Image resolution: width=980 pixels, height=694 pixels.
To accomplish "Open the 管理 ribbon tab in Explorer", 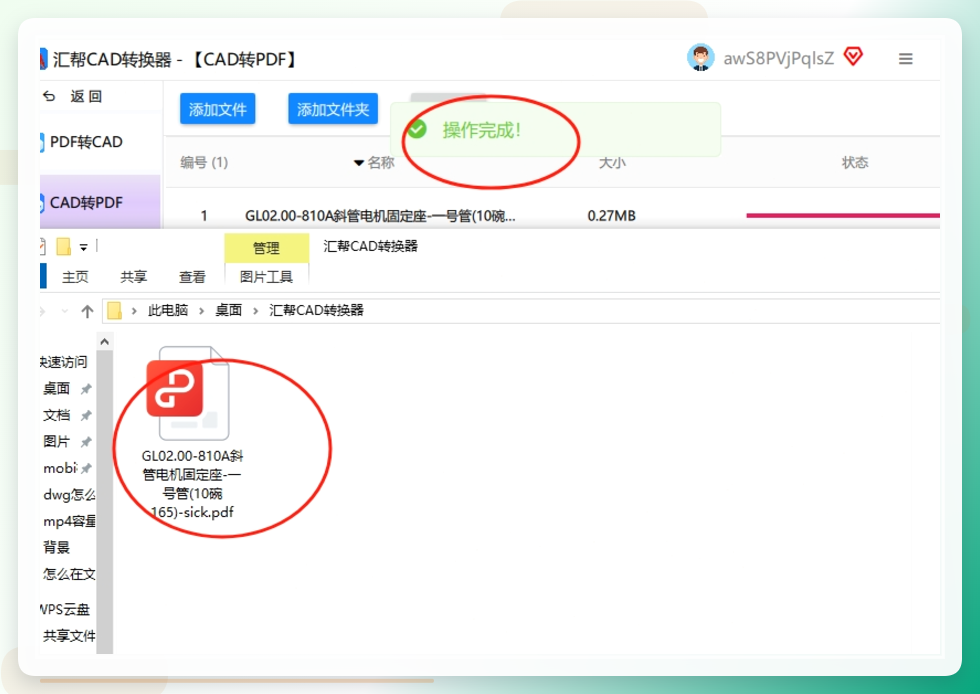I will coord(266,248).
